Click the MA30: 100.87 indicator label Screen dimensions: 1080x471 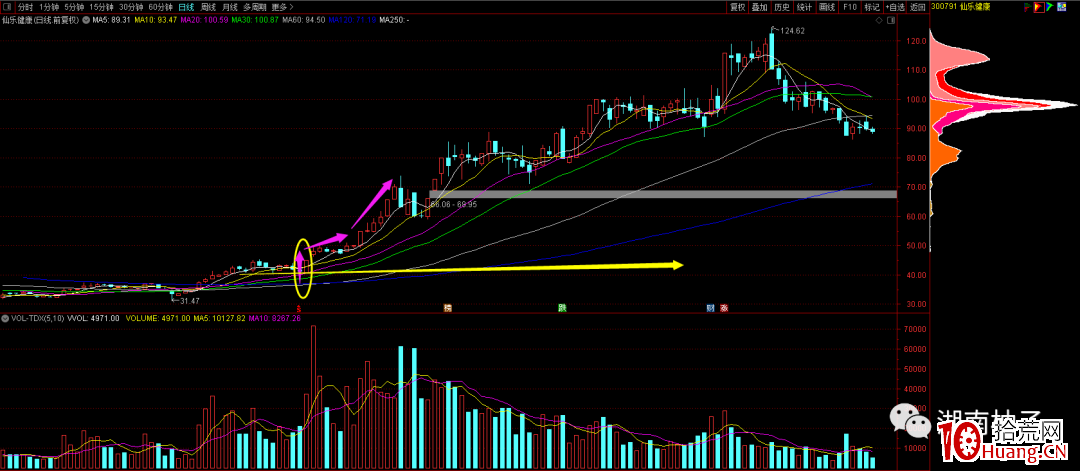(x=255, y=20)
